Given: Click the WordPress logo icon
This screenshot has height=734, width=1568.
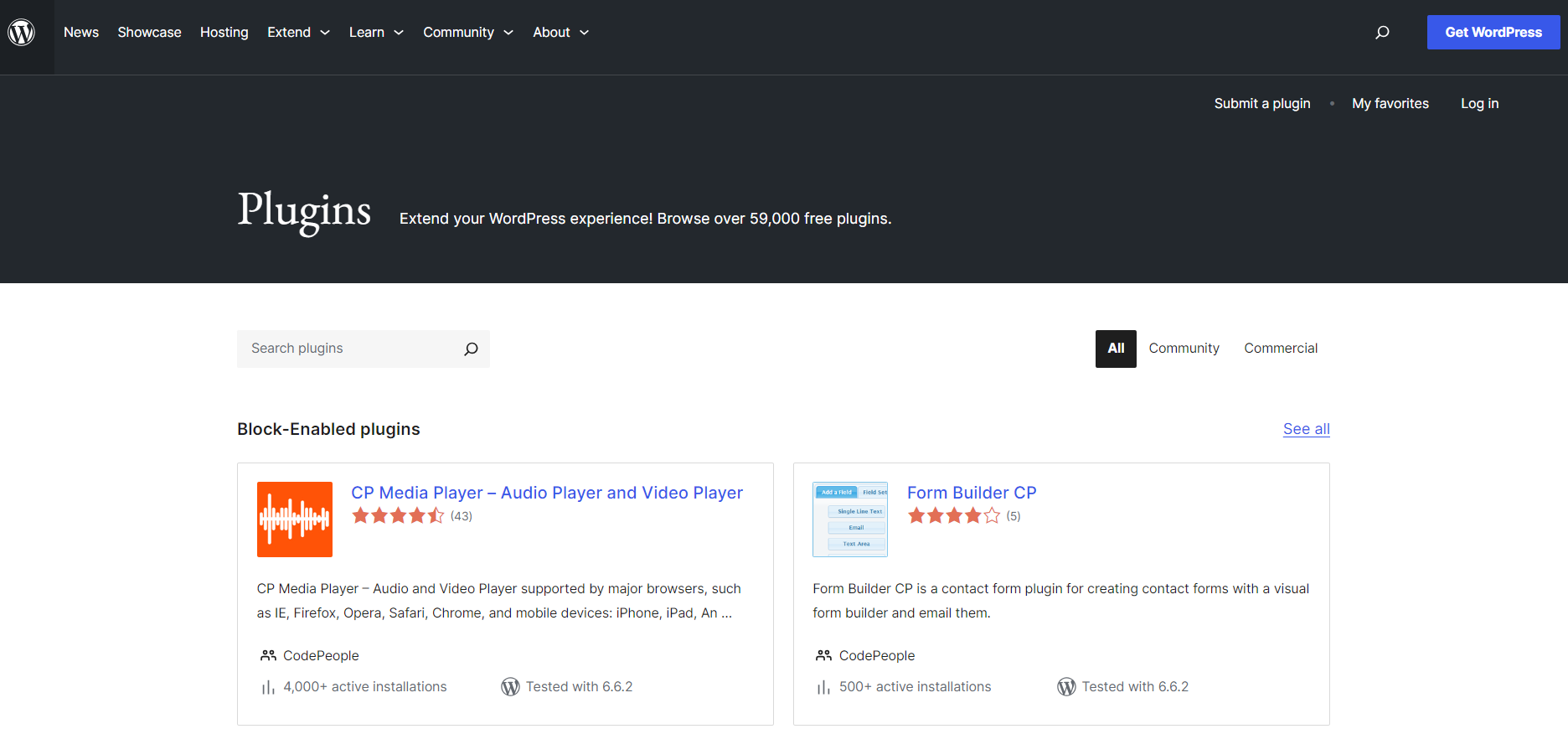Looking at the screenshot, I should 22,33.
